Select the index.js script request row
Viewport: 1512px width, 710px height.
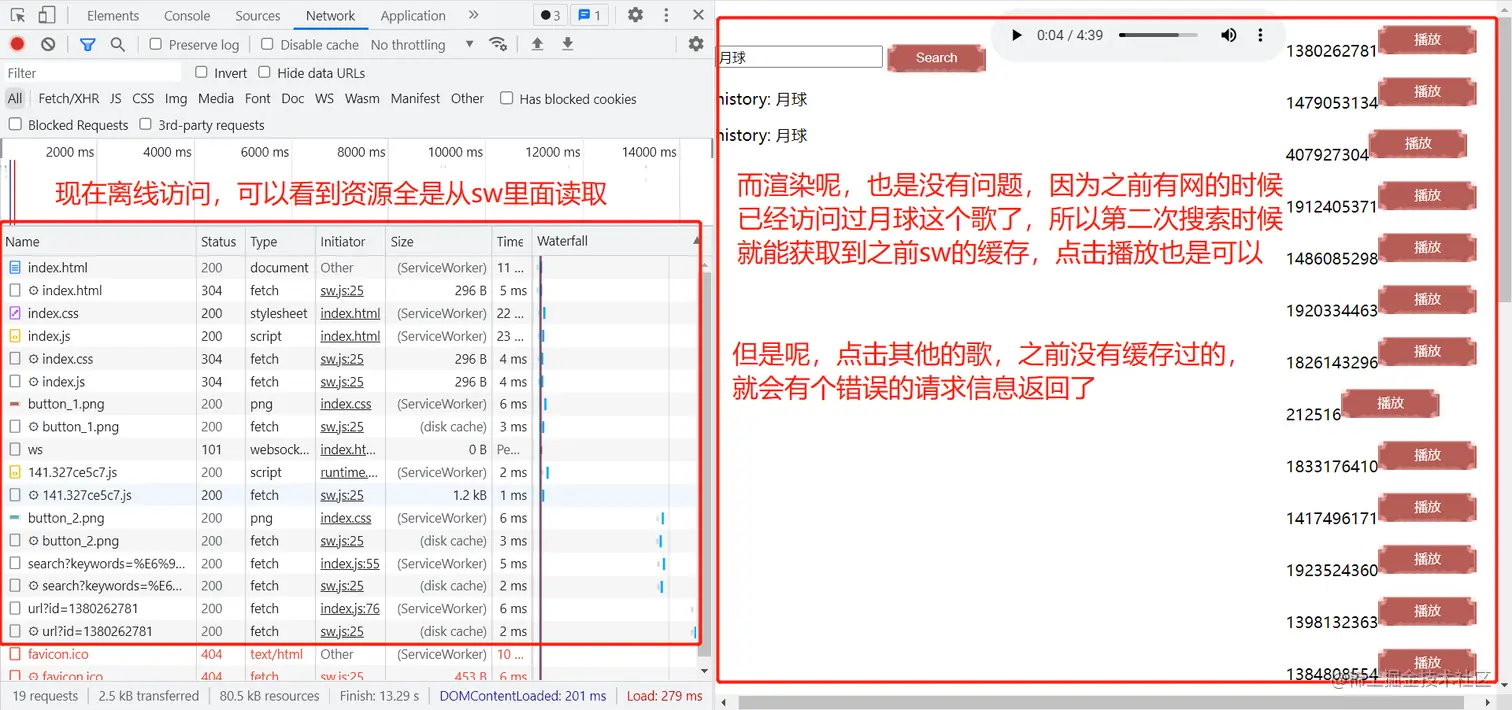point(349,336)
